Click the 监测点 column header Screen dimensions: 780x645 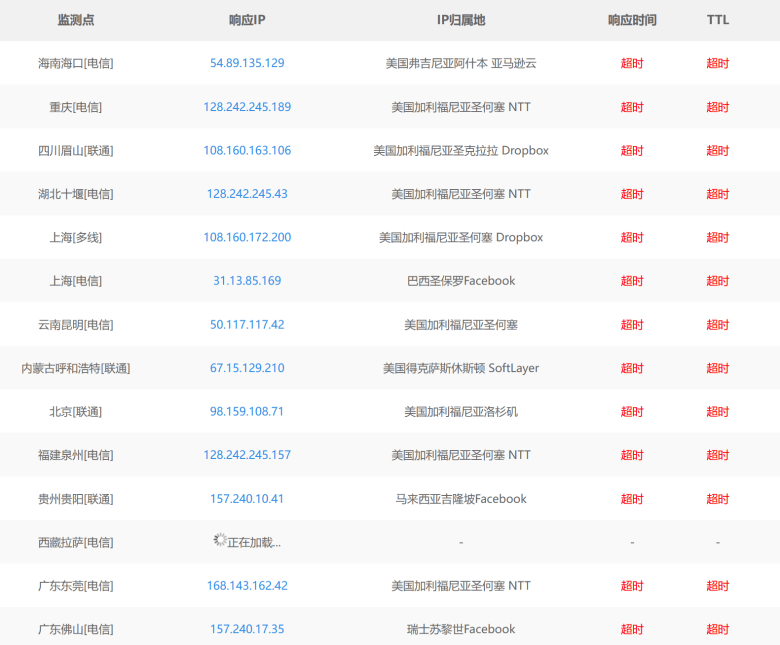[x=76, y=20]
